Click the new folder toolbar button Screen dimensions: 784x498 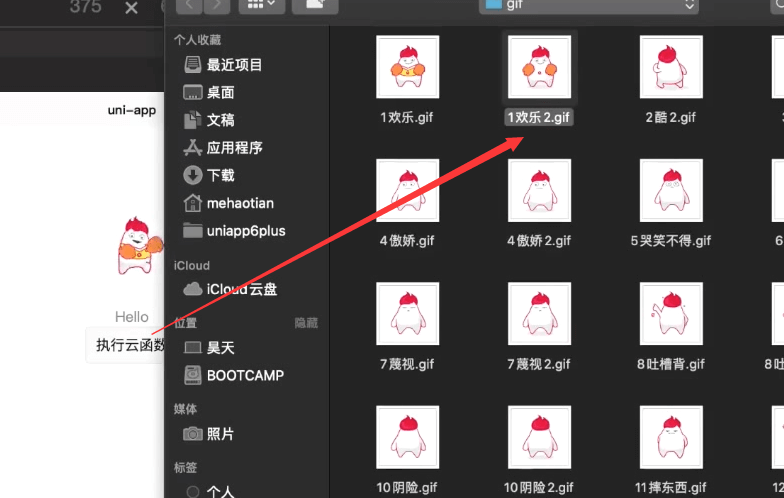[315, 6]
